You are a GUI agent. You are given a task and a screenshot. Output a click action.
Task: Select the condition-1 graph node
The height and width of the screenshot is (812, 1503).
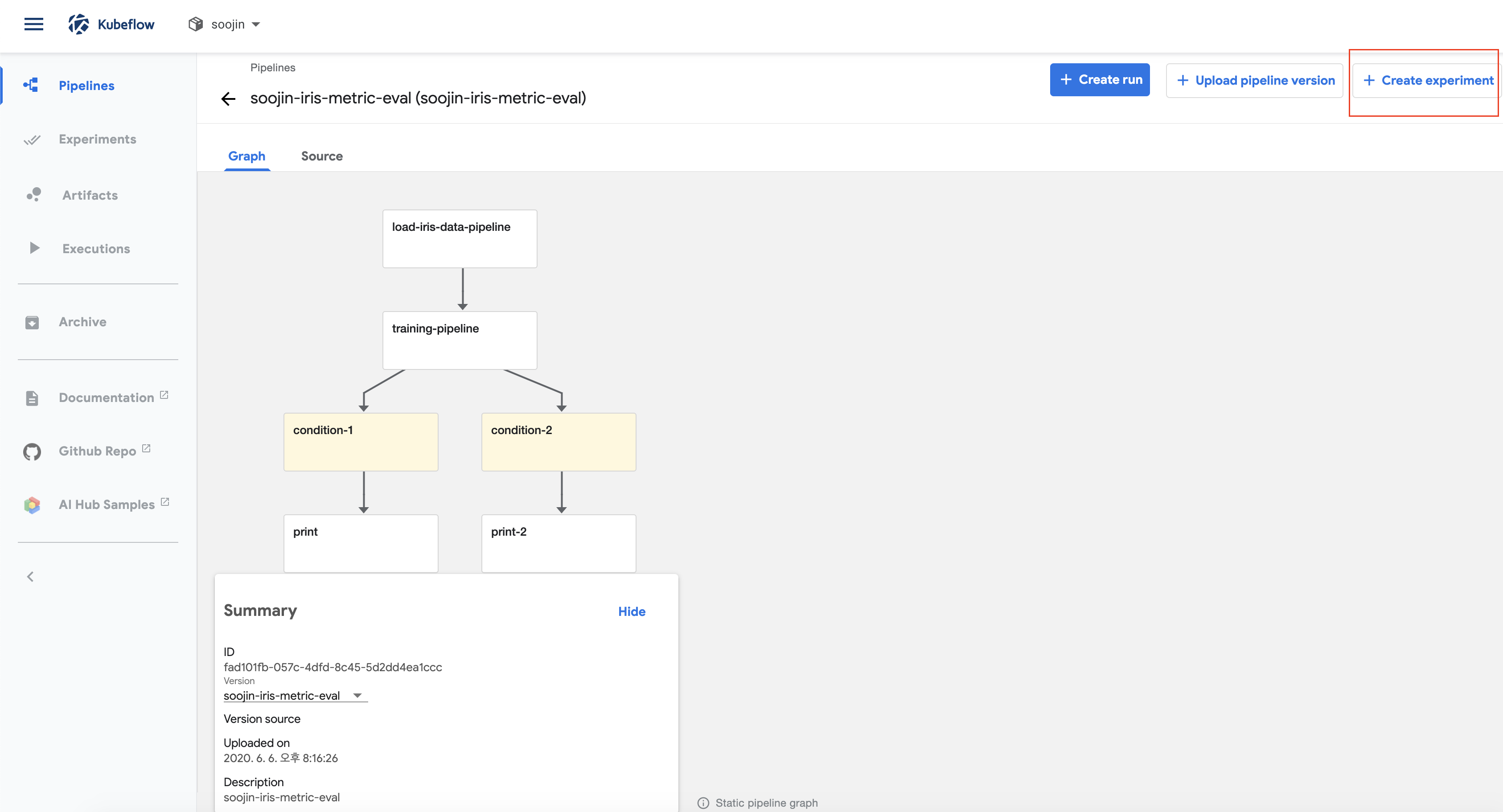(361, 442)
